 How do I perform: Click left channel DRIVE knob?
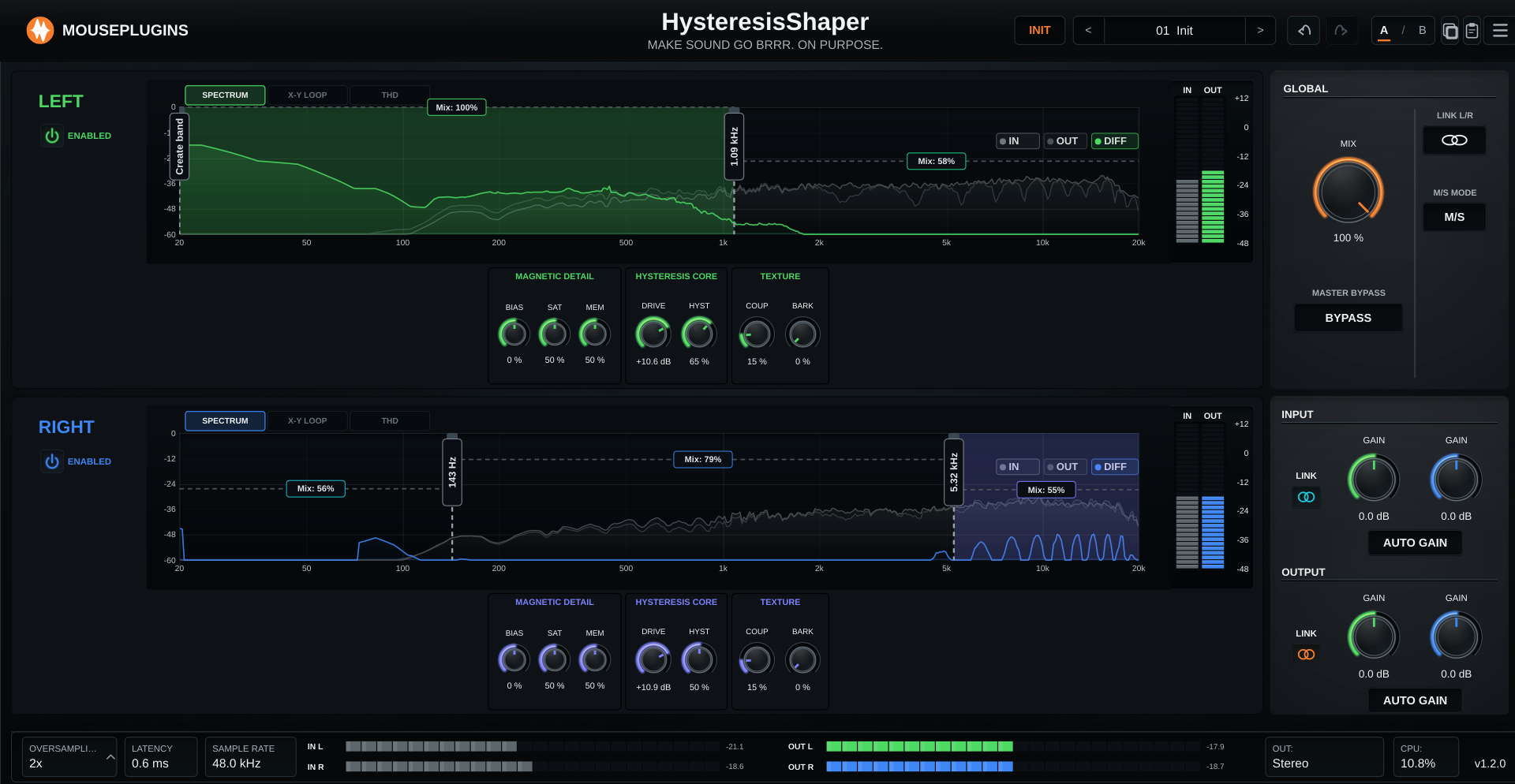tap(653, 334)
